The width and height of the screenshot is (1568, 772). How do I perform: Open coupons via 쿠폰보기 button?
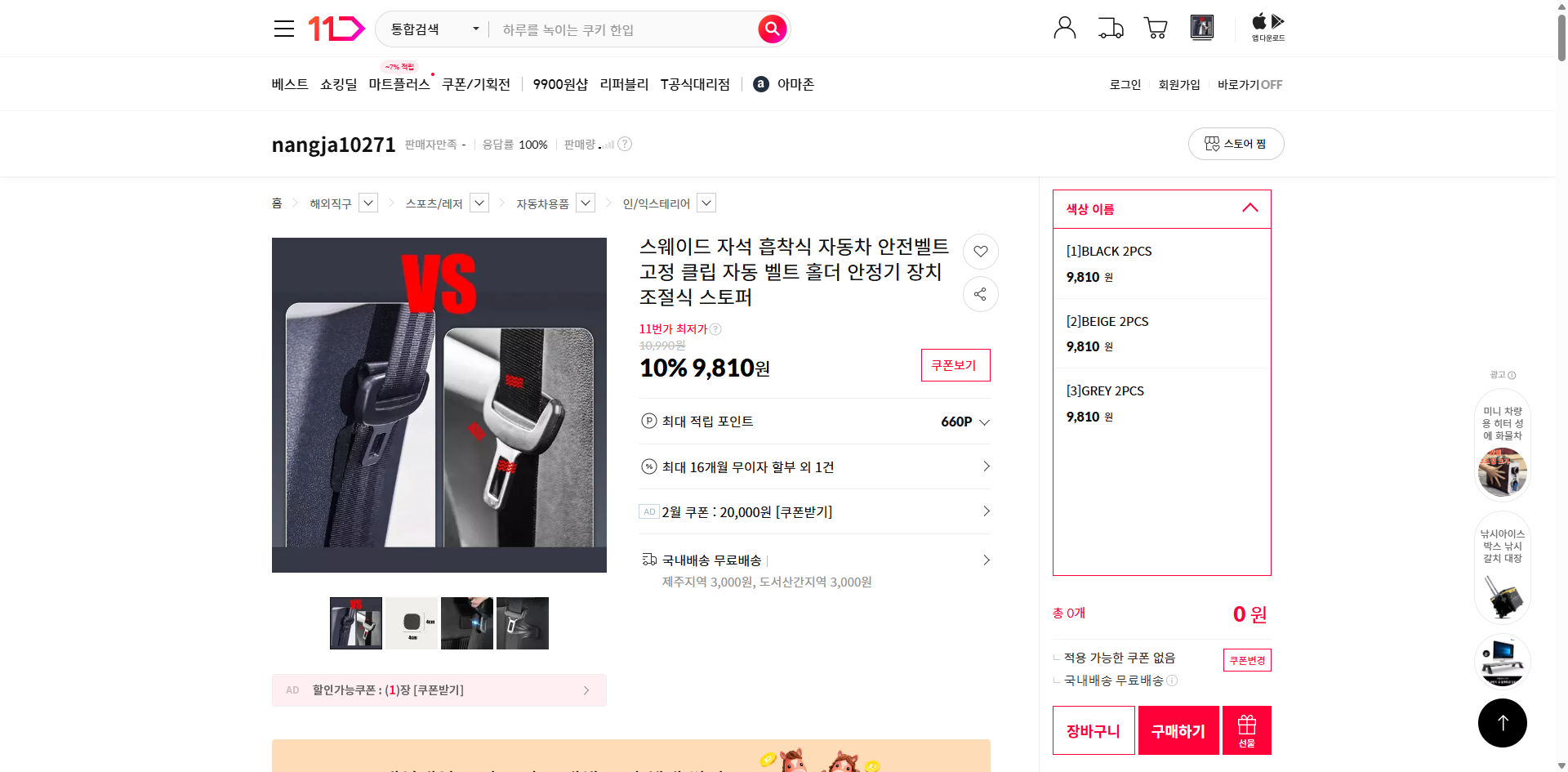point(955,365)
